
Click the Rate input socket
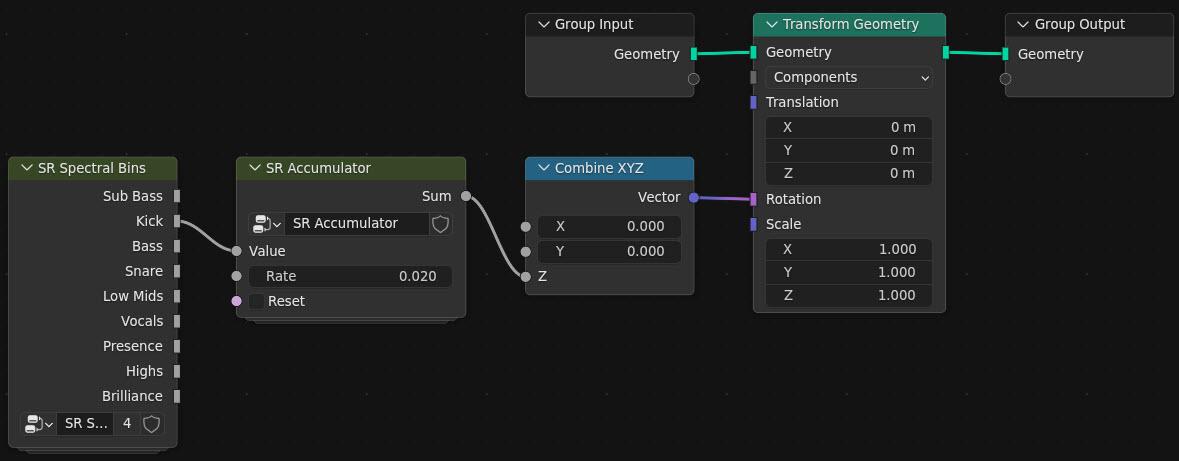click(237, 276)
